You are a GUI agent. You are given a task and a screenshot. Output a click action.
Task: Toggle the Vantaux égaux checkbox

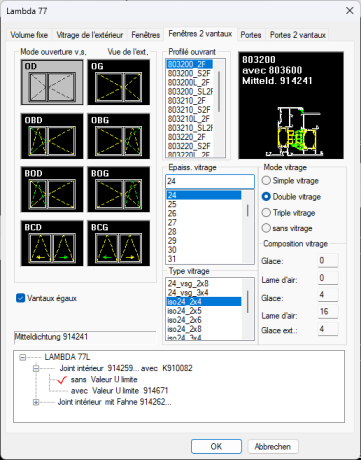point(21,298)
